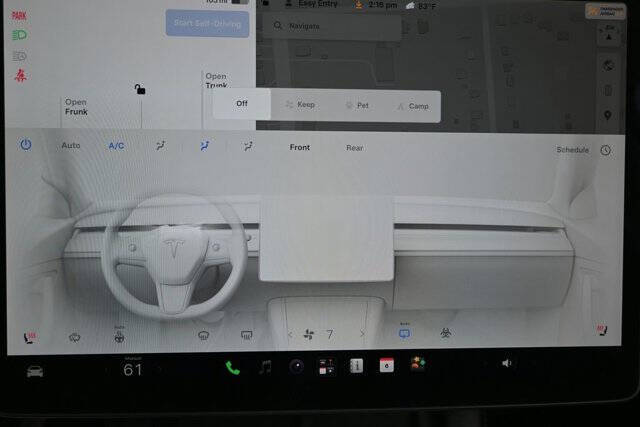Screen dimensions: 640x427
Task: Select Keep climate mode
Action: pyautogui.click(x=300, y=105)
